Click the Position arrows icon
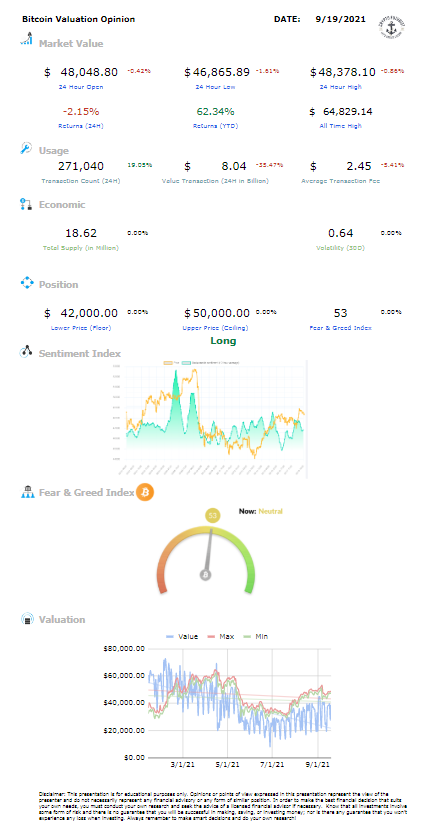The width and height of the screenshot is (437, 838). (x=26, y=283)
